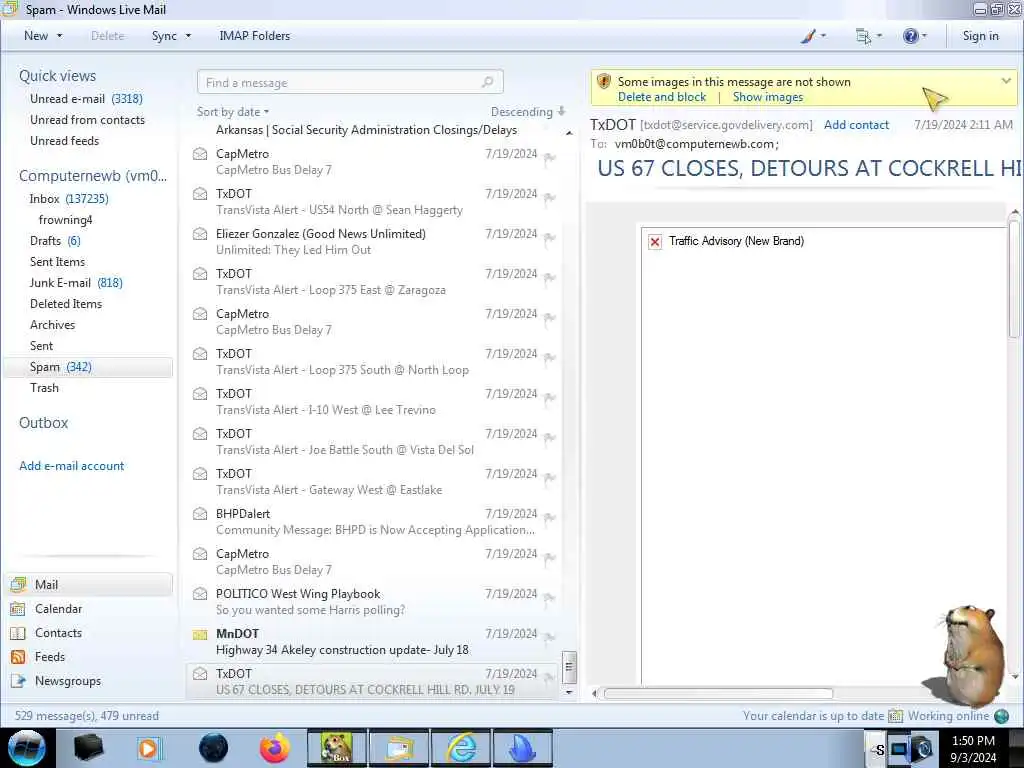This screenshot has height=768, width=1024.
Task: Click the Windows Live Mail taskbar button
Action: pos(400,748)
